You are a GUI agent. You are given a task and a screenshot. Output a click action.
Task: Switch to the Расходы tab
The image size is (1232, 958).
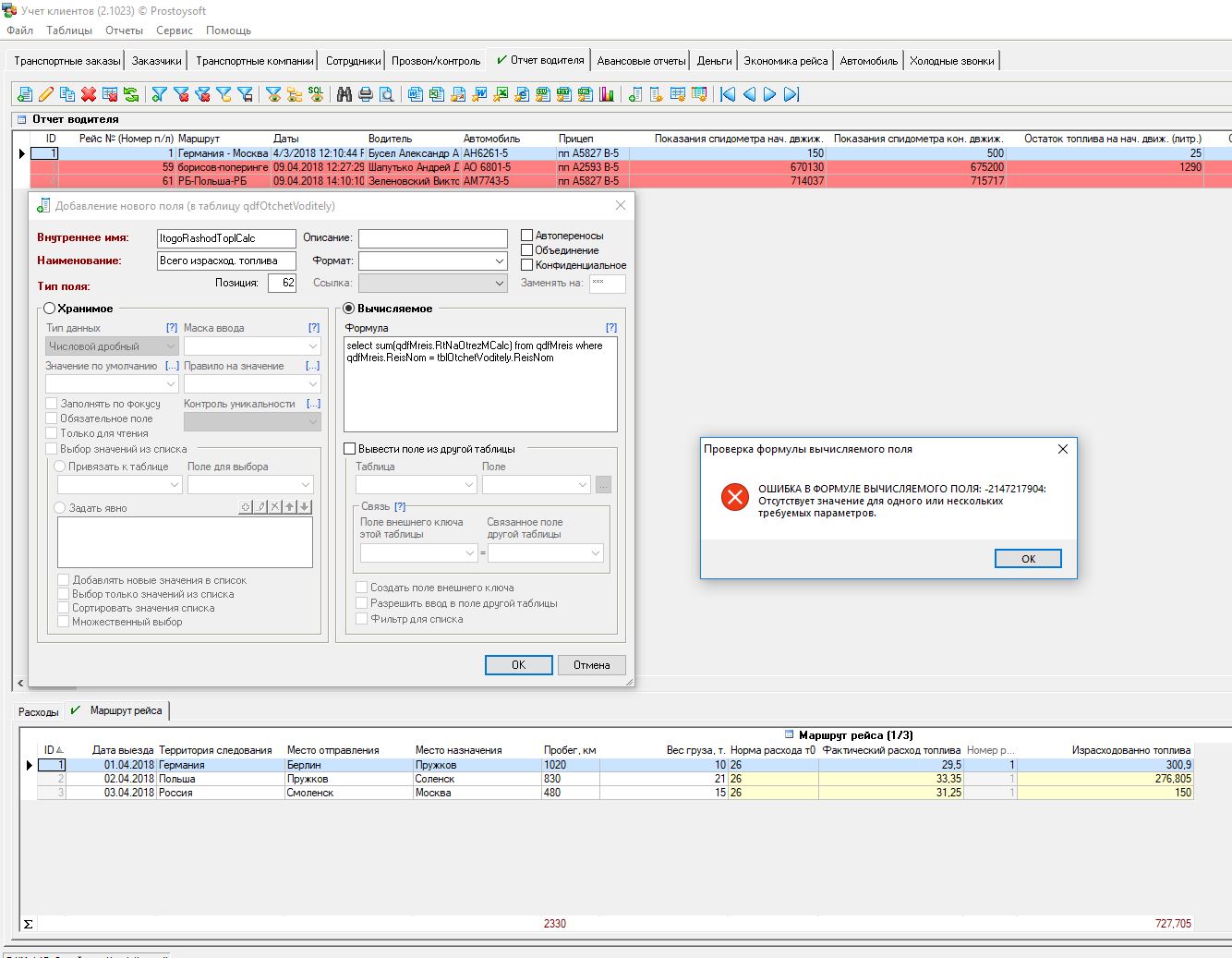39,711
